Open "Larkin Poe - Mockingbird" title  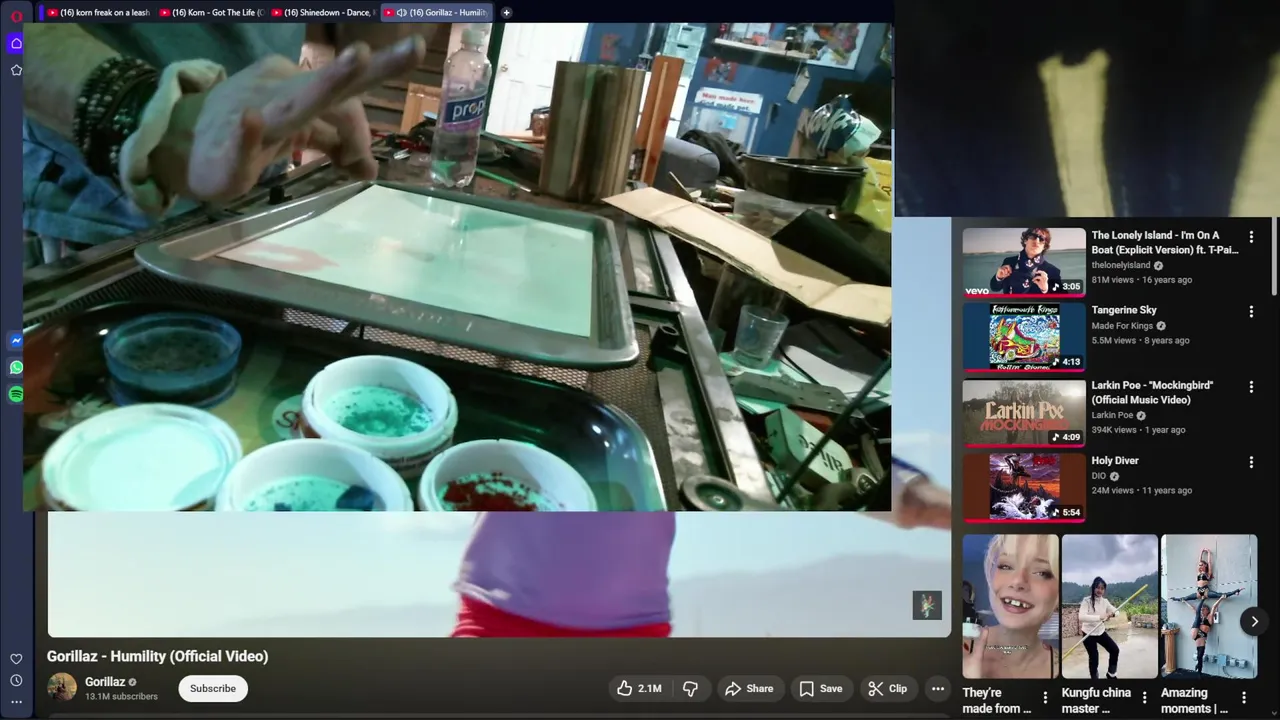click(1153, 392)
